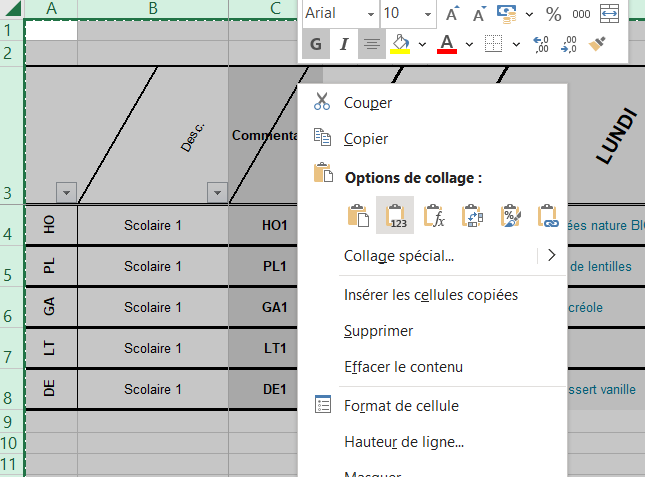Toggle italic (I) formatting
Screen dimensions: 645x477
(x=344, y=44)
